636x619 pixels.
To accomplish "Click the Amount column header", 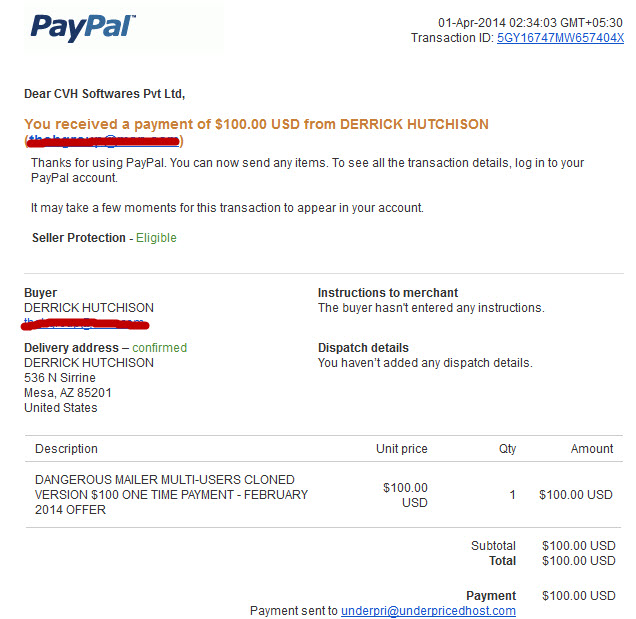I will tap(592, 449).
